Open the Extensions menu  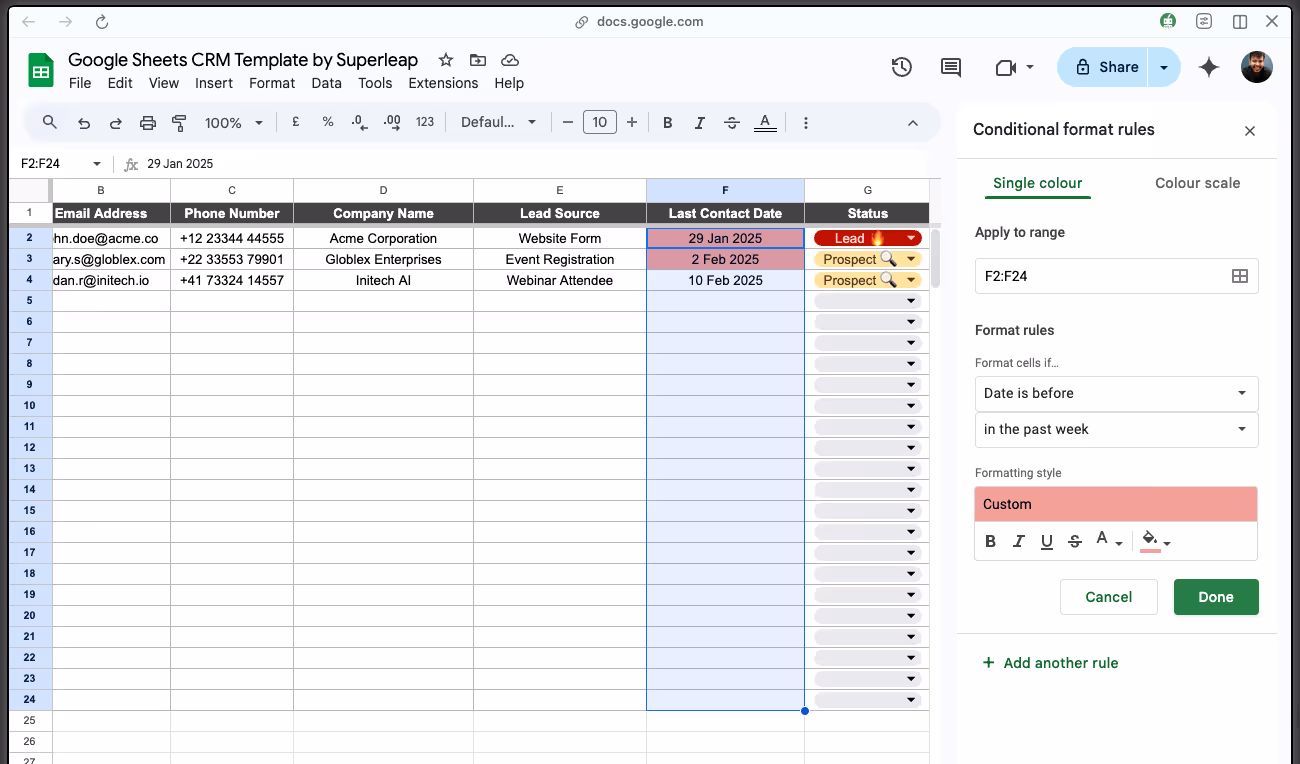443,83
